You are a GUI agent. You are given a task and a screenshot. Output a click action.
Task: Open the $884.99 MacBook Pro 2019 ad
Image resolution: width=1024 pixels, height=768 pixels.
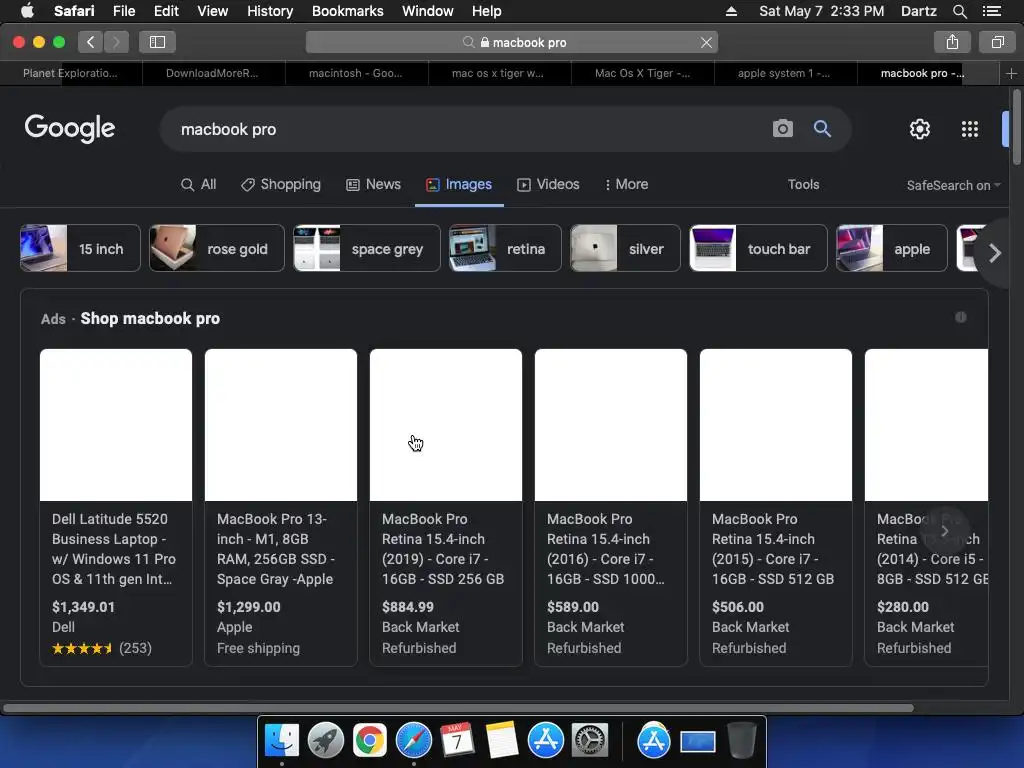point(446,507)
